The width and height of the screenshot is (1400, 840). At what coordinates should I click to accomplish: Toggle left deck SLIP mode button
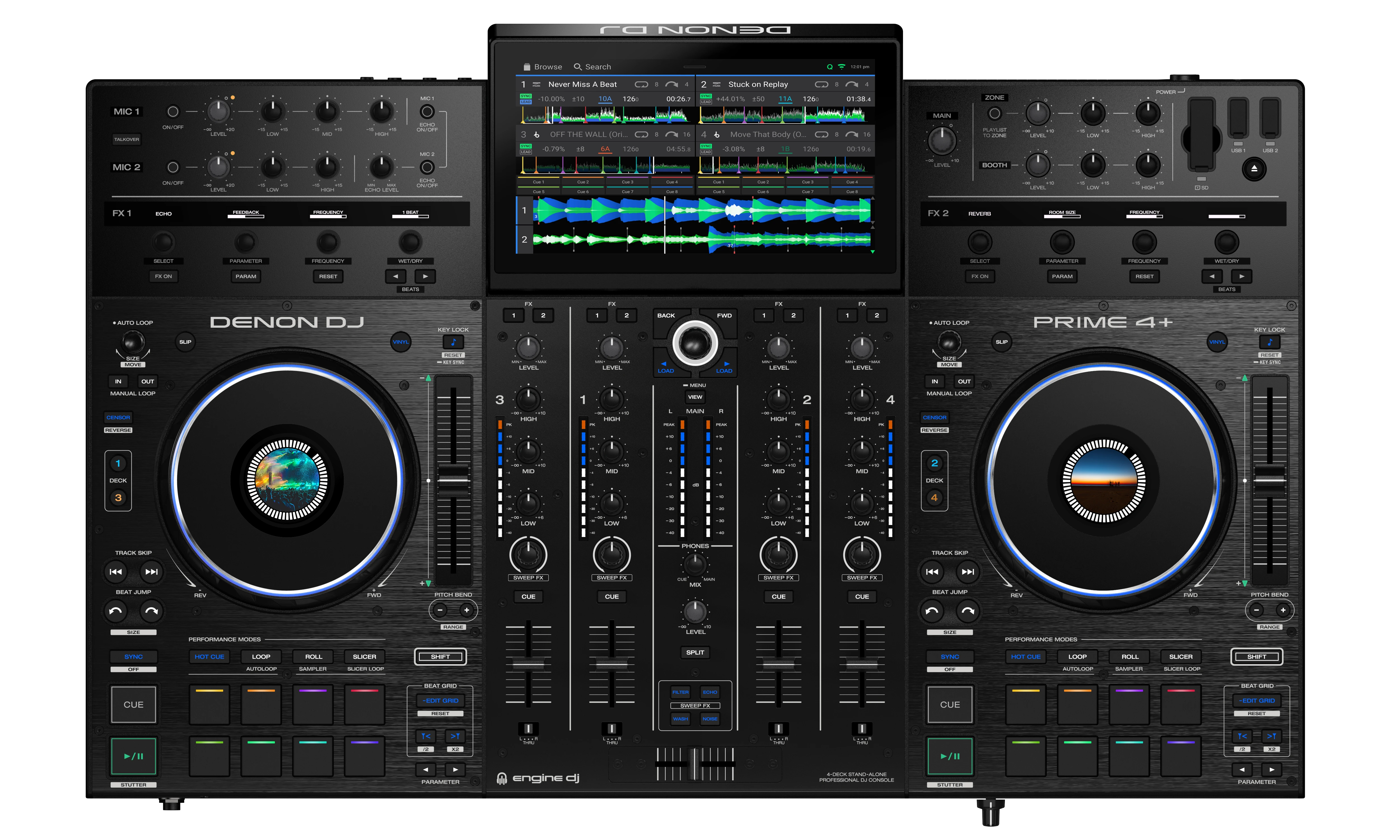click(185, 342)
